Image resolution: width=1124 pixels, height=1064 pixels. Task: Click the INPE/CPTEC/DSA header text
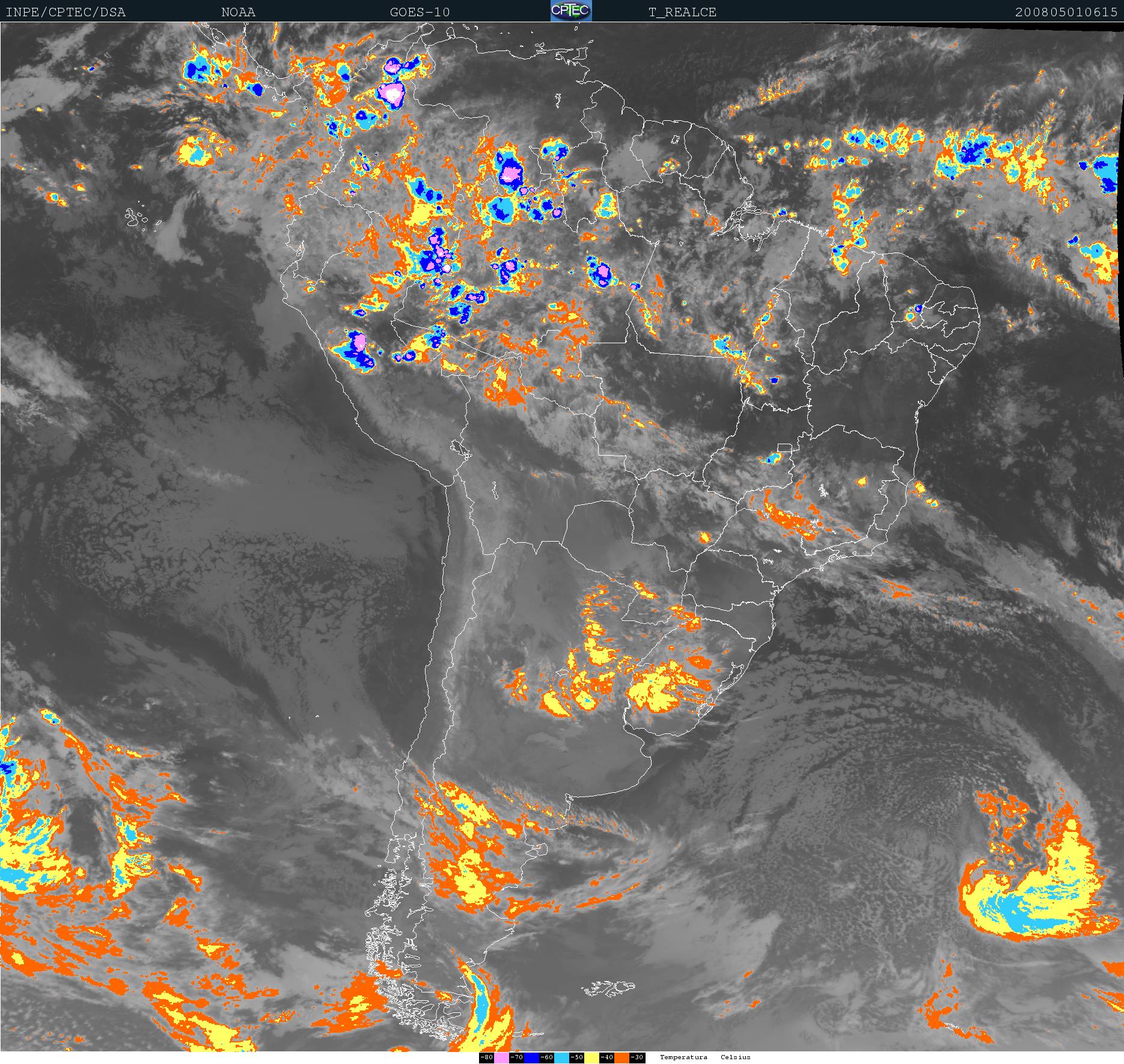click(66, 12)
